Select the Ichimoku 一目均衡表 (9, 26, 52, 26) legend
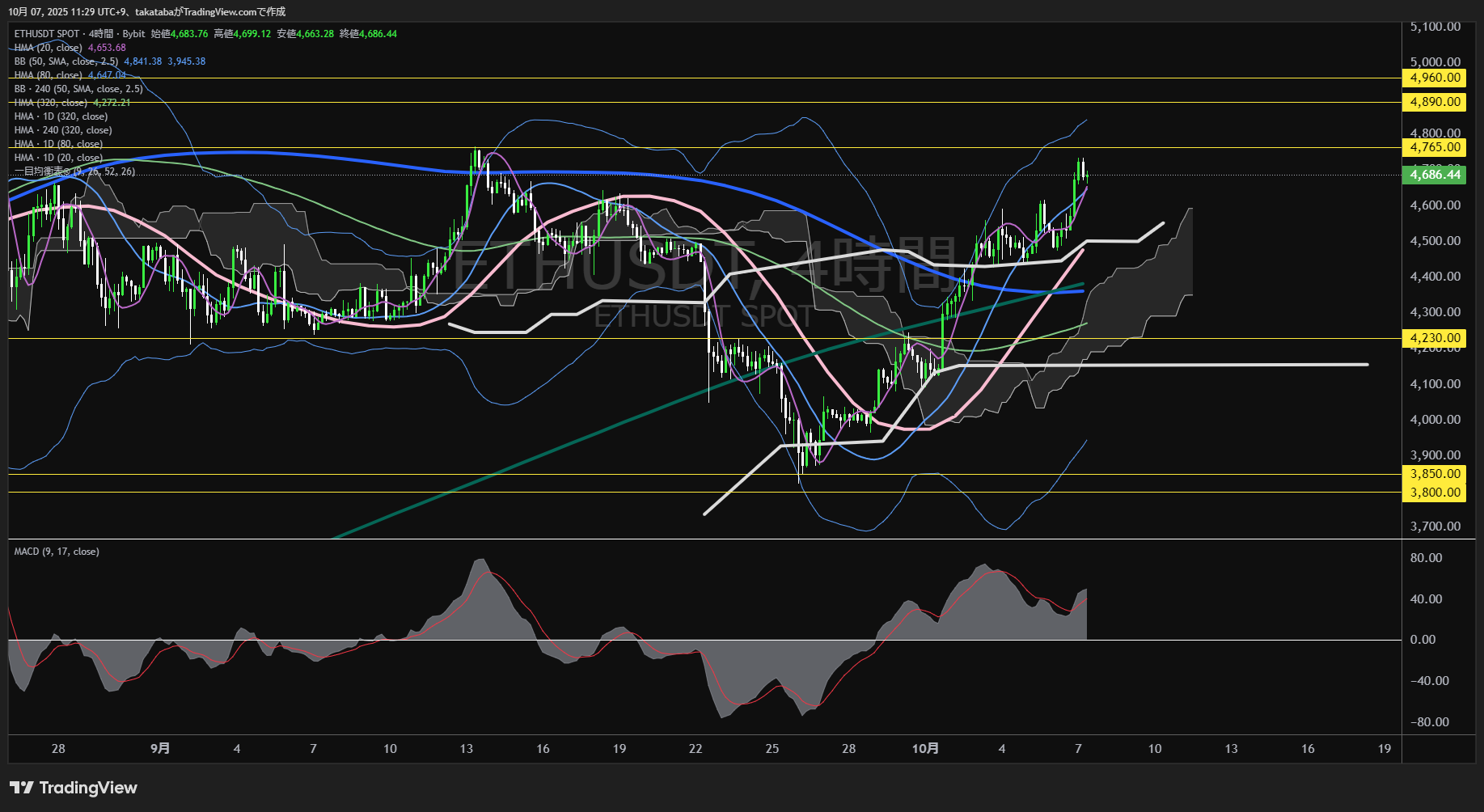Image resolution: width=1484 pixels, height=812 pixels. (x=74, y=171)
